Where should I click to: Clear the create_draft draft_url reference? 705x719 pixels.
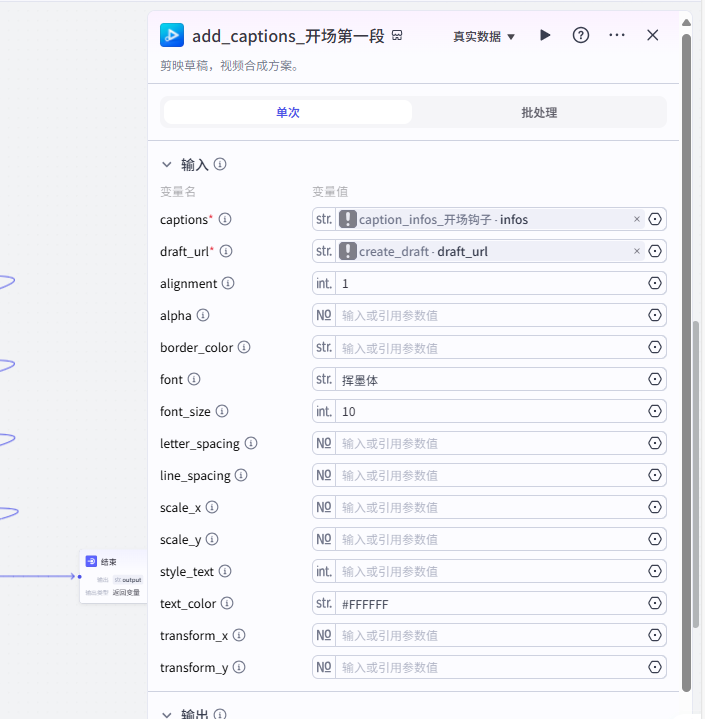point(637,251)
